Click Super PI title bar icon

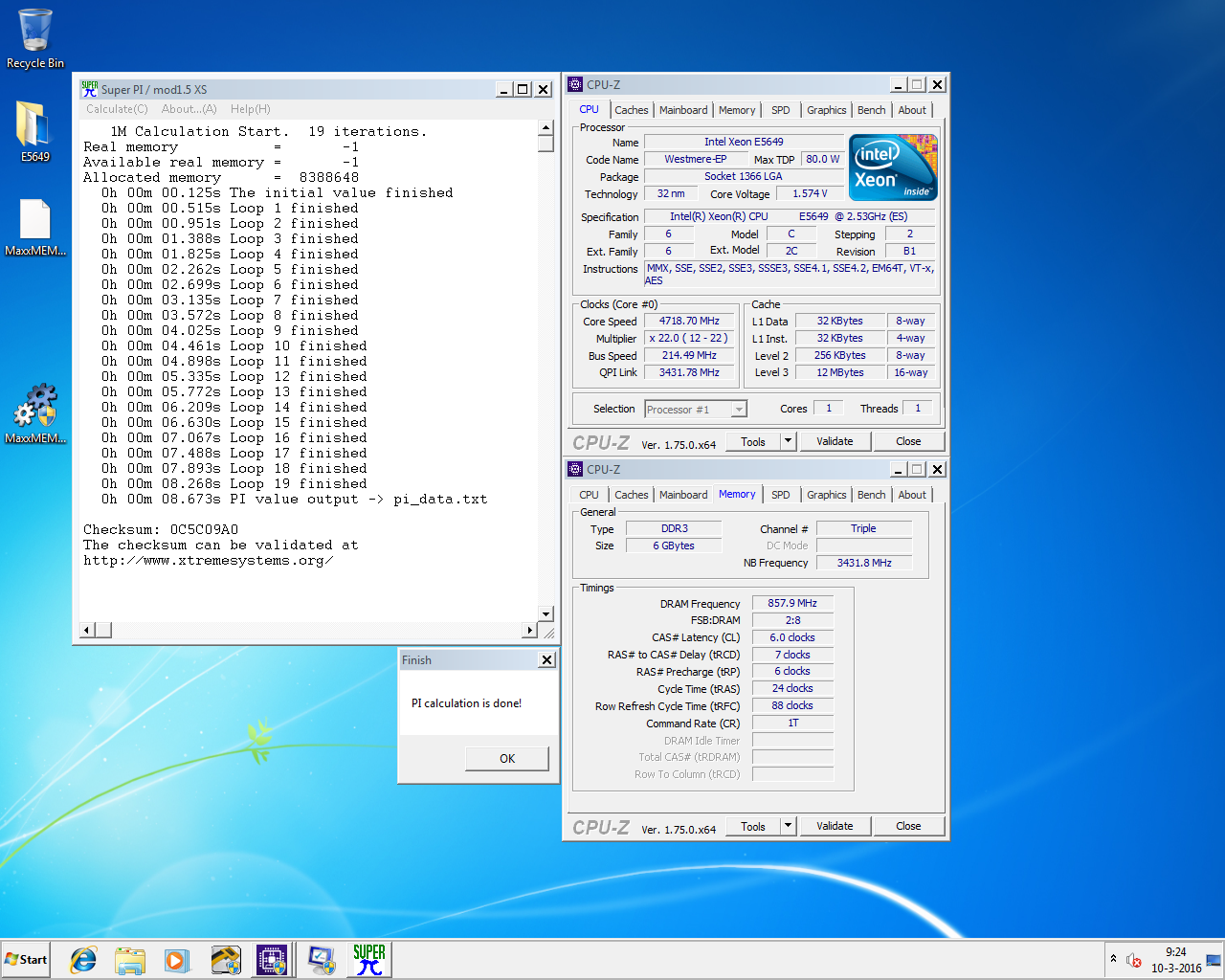(89, 89)
